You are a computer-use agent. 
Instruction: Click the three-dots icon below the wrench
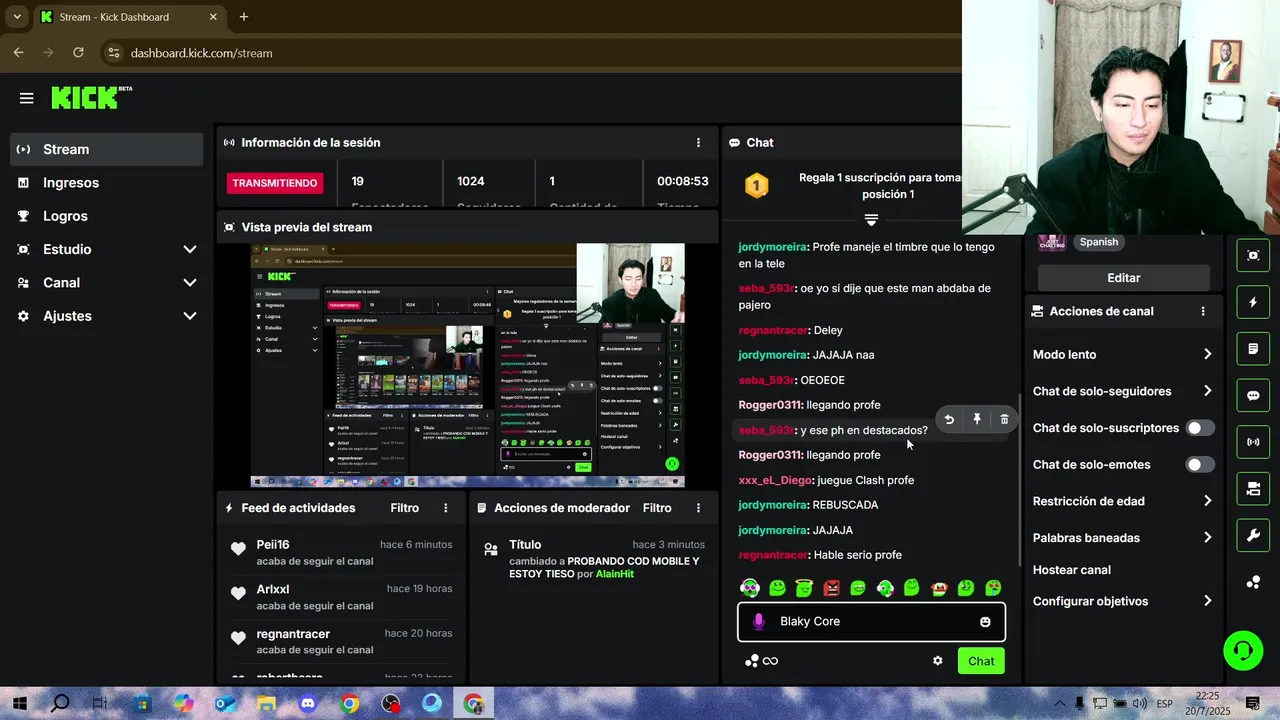(1253, 582)
